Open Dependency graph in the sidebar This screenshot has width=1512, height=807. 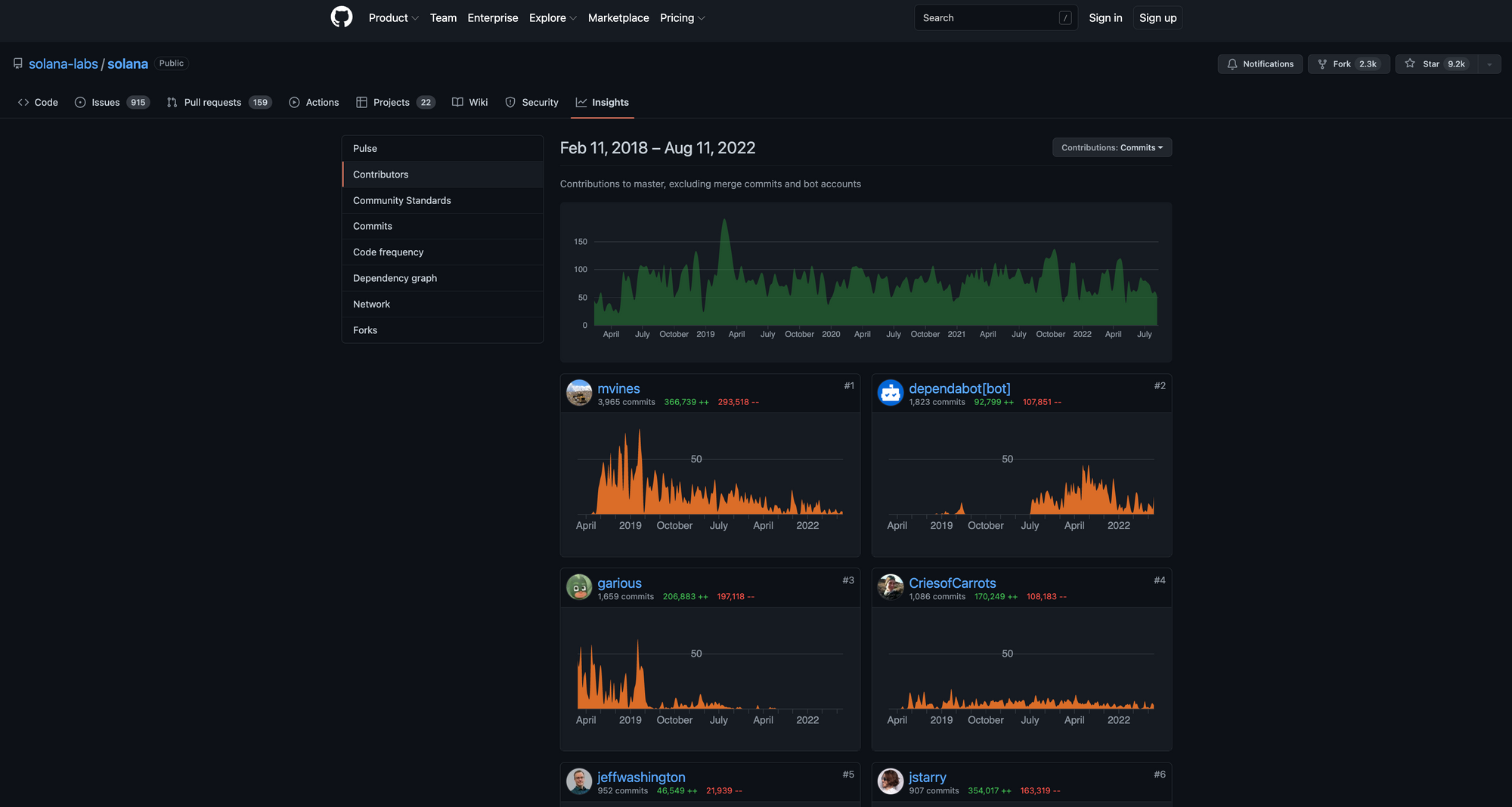[x=442, y=278]
